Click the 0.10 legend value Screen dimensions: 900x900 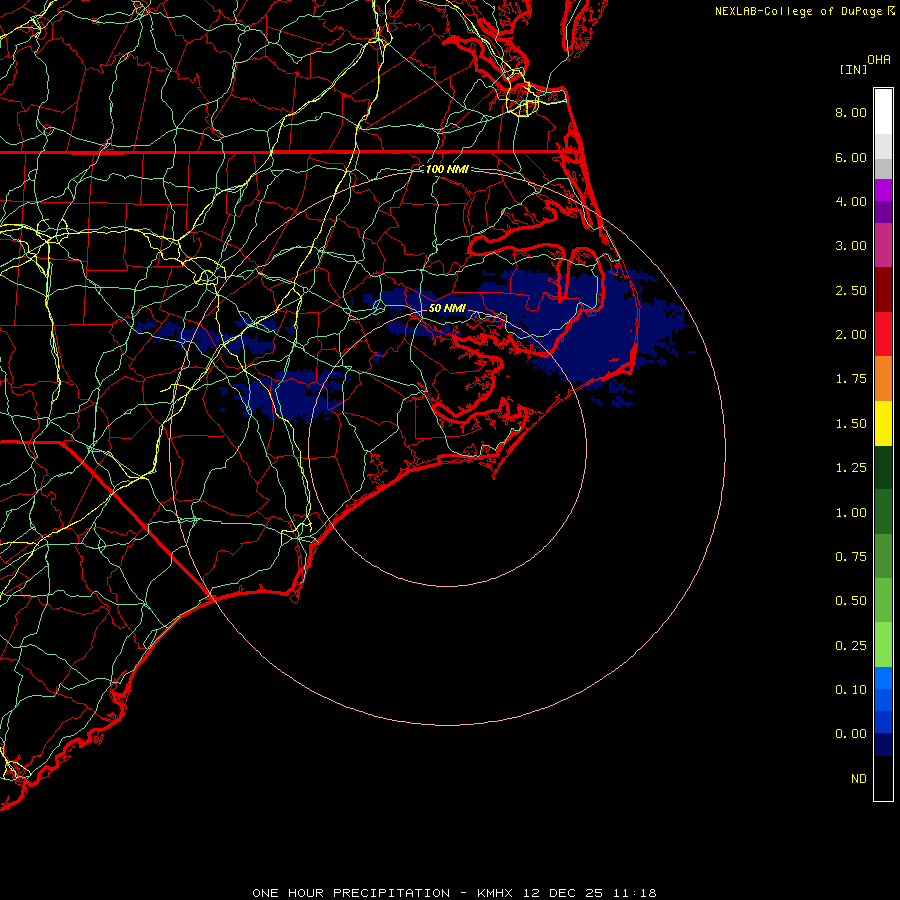[x=851, y=690]
